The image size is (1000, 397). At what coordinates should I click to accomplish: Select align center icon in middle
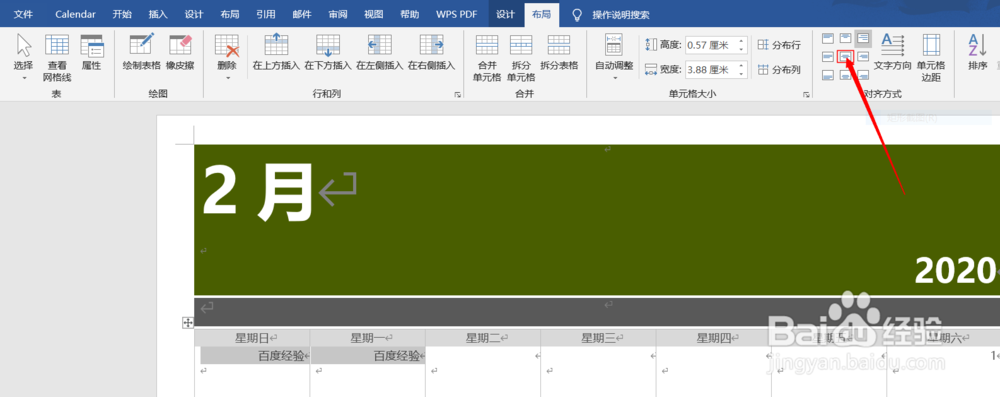pyautogui.click(x=845, y=57)
